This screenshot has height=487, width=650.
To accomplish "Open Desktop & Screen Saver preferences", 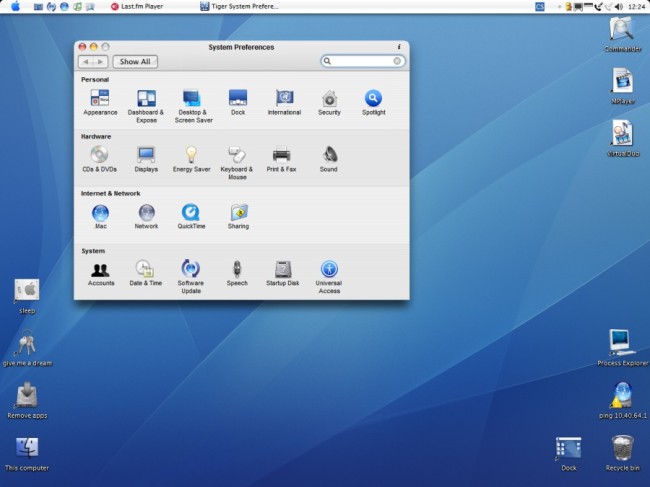I will 193,106.
